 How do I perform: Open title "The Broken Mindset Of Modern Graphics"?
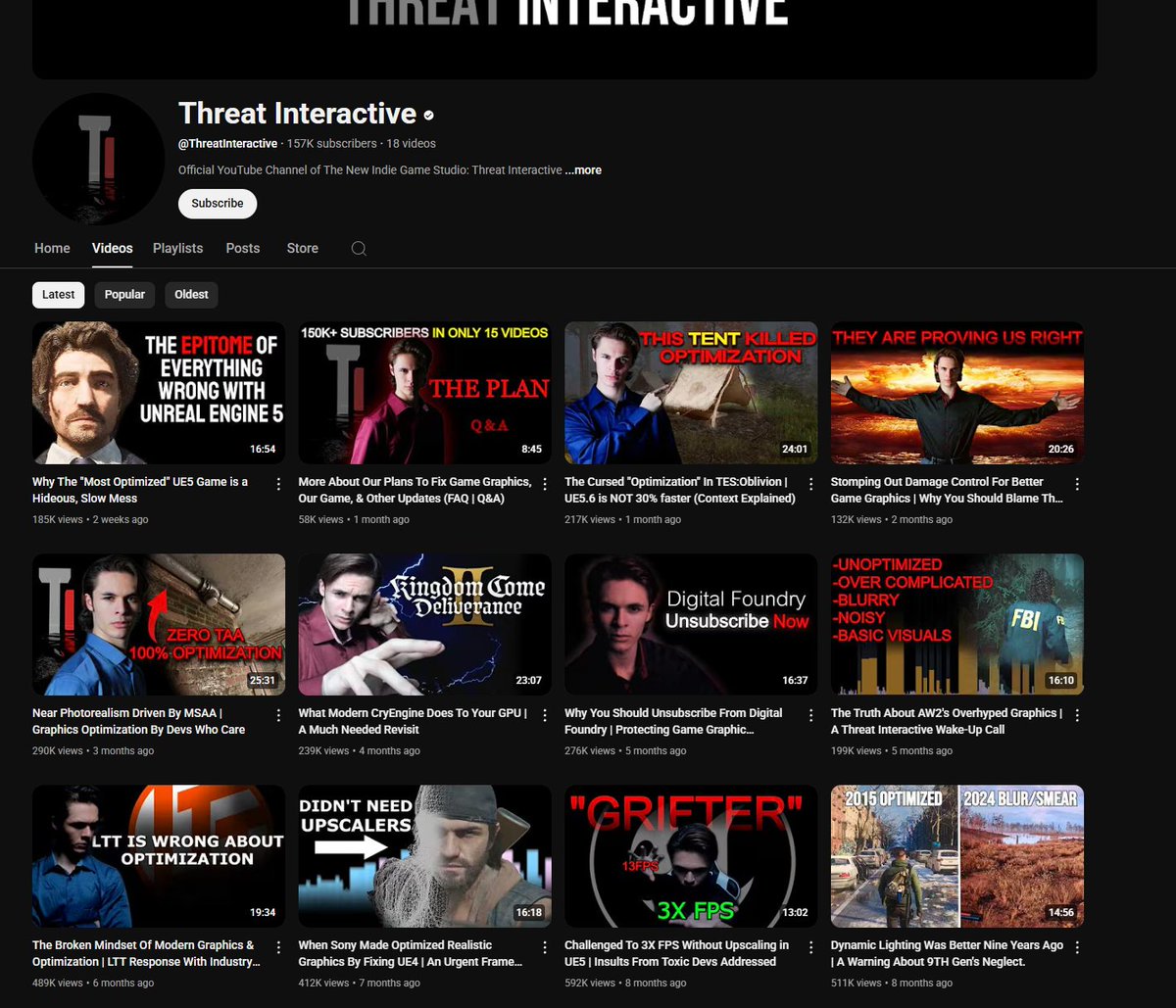(x=146, y=953)
